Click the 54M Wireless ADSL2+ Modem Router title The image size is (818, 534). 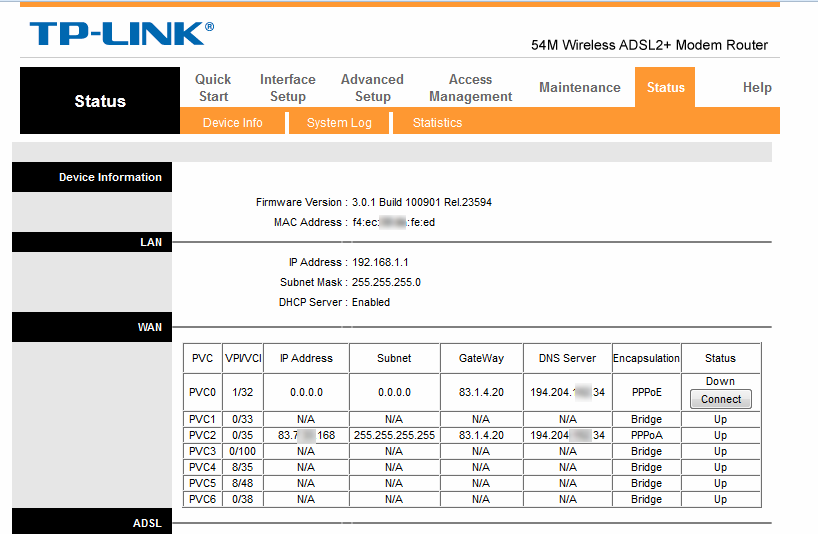(x=649, y=45)
